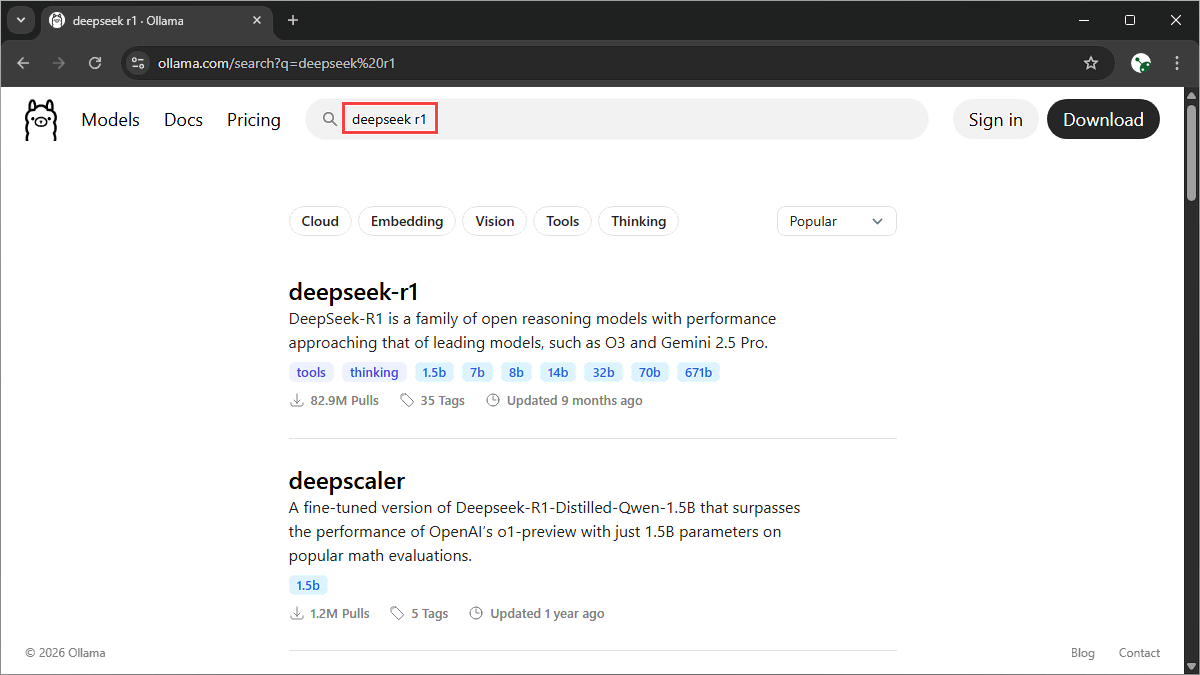Click the 32b size tag
The height and width of the screenshot is (675, 1200).
pos(603,372)
